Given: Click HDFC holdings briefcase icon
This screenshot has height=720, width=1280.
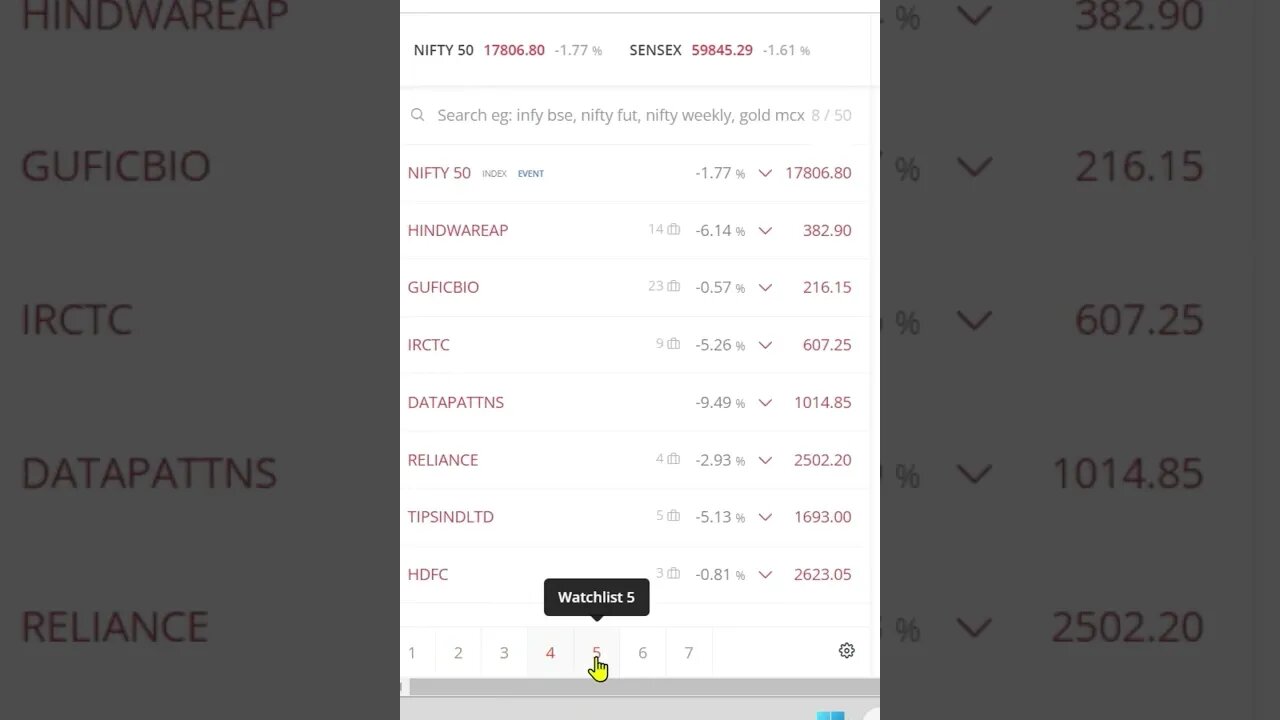Looking at the screenshot, I should (x=674, y=574).
